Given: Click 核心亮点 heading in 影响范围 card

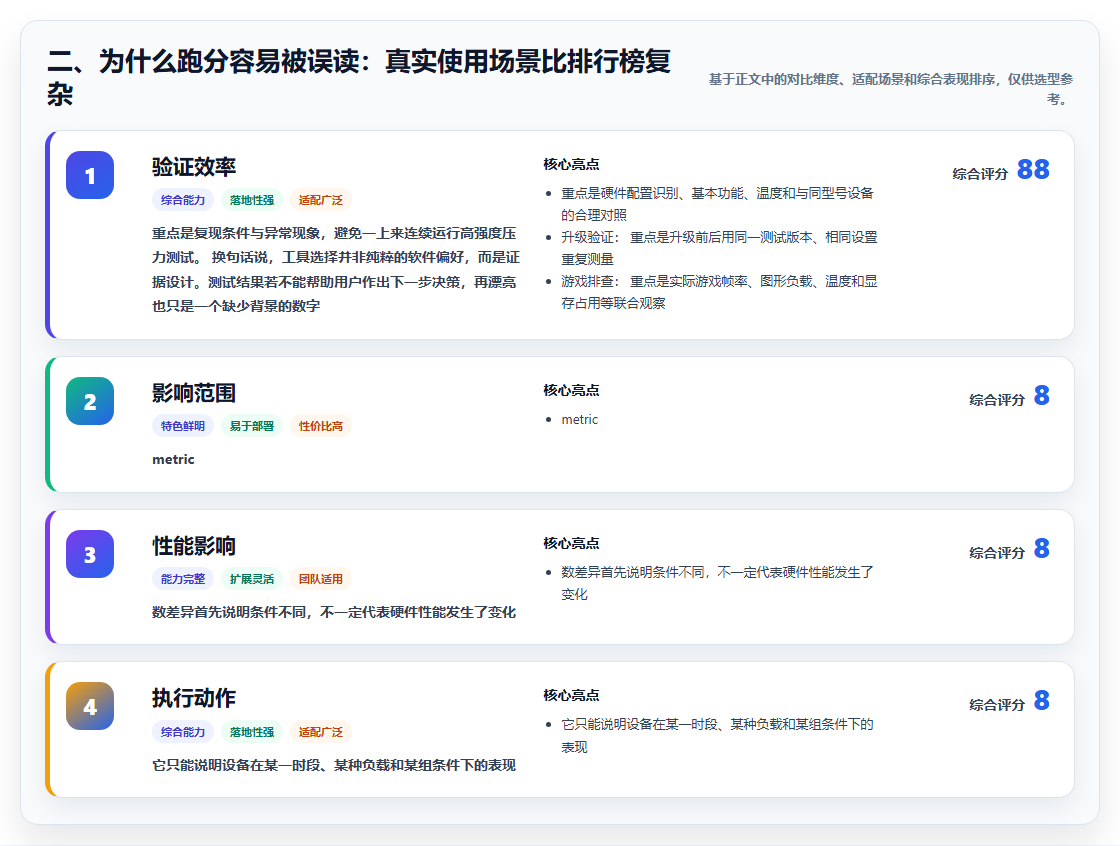Looking at the screenshot, I should point(571,390).
